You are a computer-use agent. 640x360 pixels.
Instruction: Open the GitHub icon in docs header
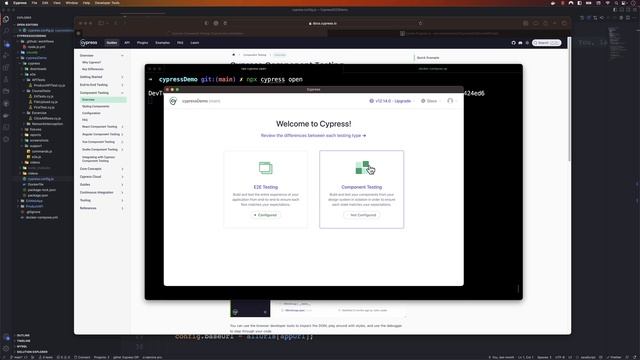(513, 43)
